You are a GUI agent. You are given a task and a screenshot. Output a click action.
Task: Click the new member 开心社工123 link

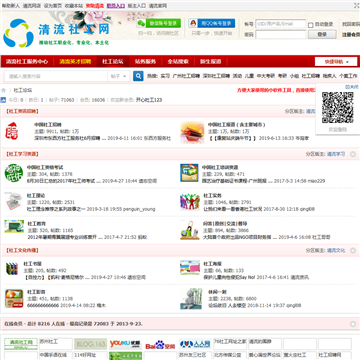point(149,100)
